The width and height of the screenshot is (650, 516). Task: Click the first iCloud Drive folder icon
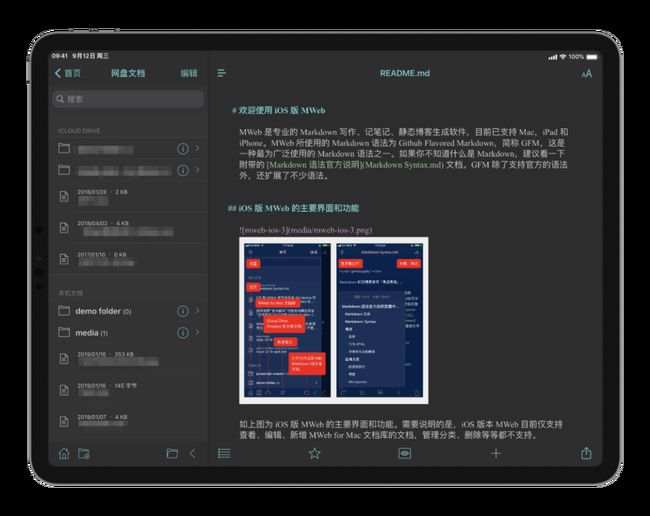[x=64, y=148]
